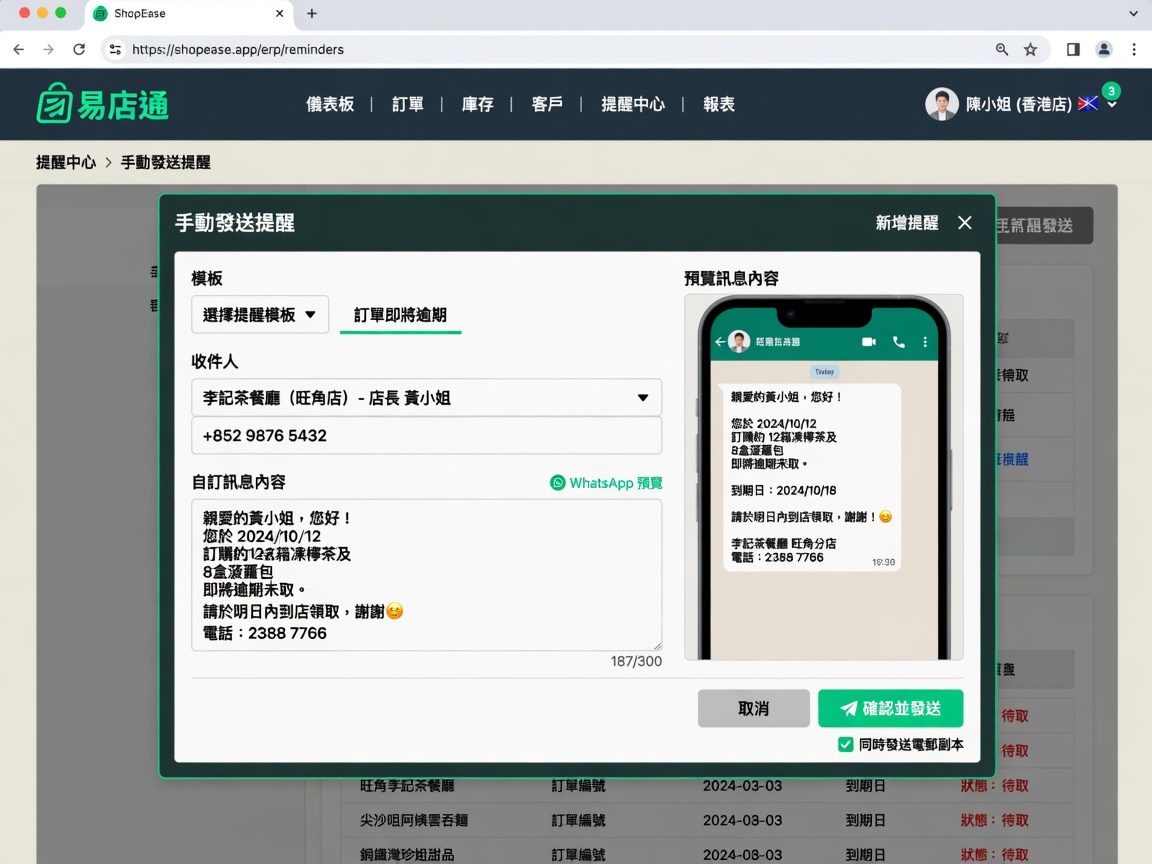1152x864 pixels.
Task: Click 訂單編號 in 尖沙咀阿姨雲吞麵 row
Action: click(578, 820)
